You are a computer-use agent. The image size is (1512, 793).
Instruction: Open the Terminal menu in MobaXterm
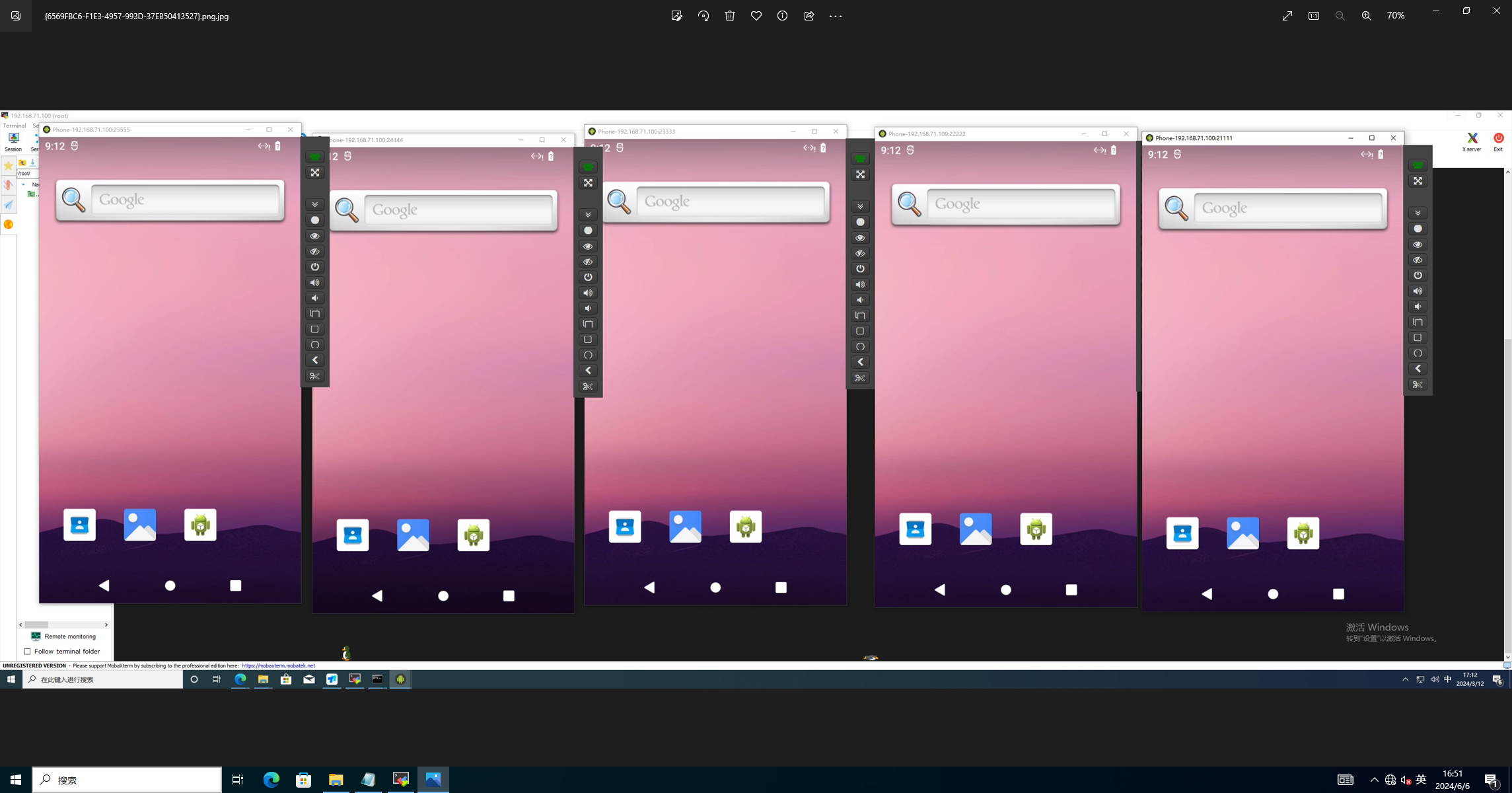click(x=14, y=126)
